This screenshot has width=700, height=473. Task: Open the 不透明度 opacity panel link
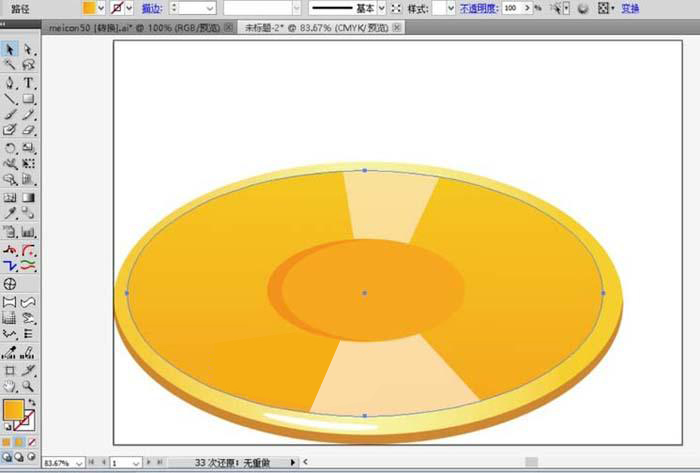(x=479, y=8)
